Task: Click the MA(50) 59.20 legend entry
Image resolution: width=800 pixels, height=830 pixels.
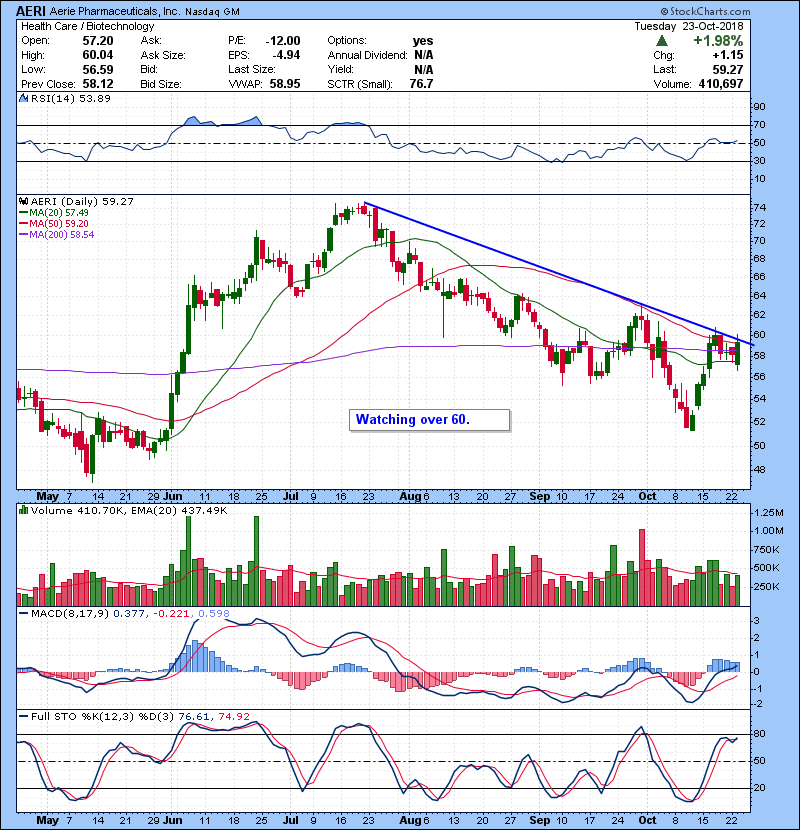Action: click(x=55, y=224)
